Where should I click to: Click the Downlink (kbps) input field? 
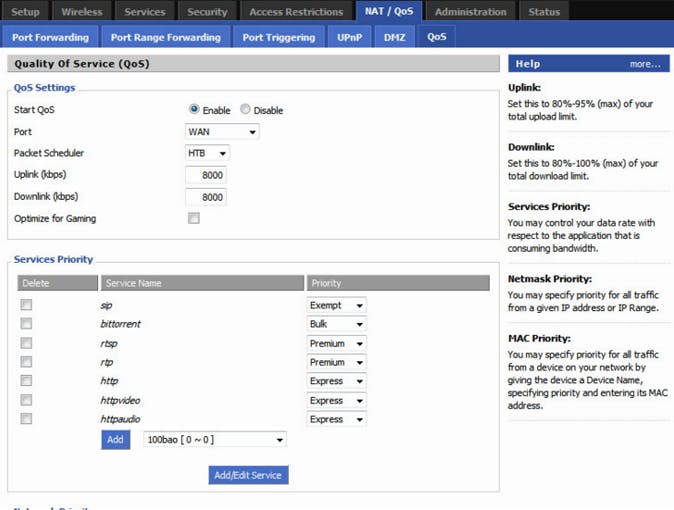[x=206, y=197]
